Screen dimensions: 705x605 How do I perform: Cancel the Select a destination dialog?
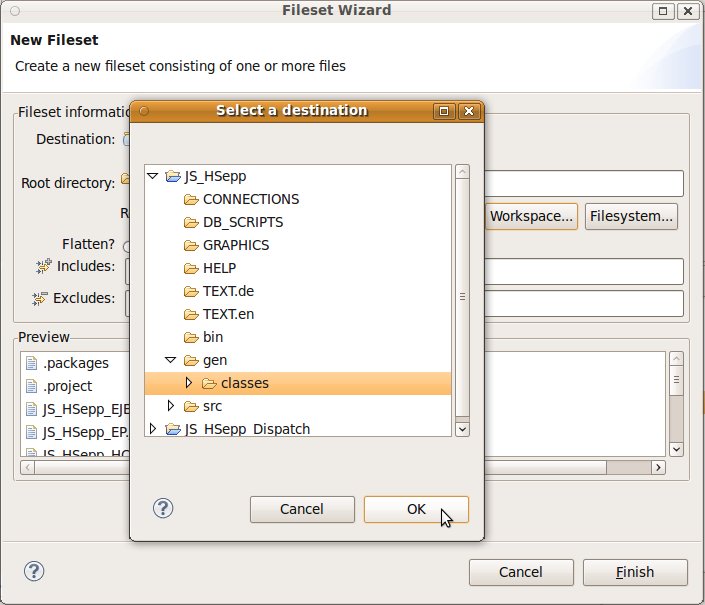302,509
